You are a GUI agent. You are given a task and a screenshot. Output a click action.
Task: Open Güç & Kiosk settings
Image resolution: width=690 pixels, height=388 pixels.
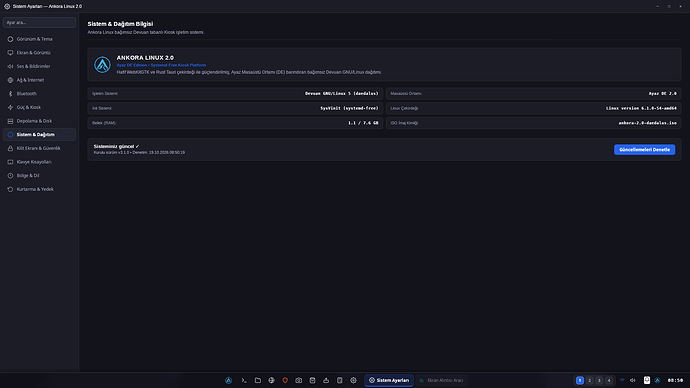click(x=39, y=107)
